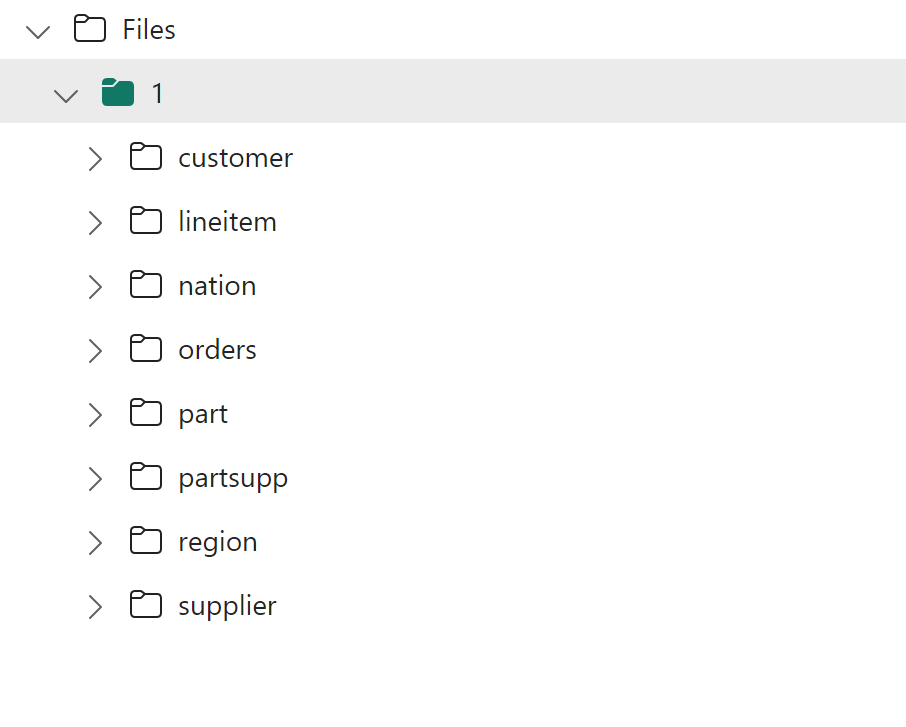Screen dimensions: 906x727
Task: Expand the nation folder chevron
Action: [95, 287]
